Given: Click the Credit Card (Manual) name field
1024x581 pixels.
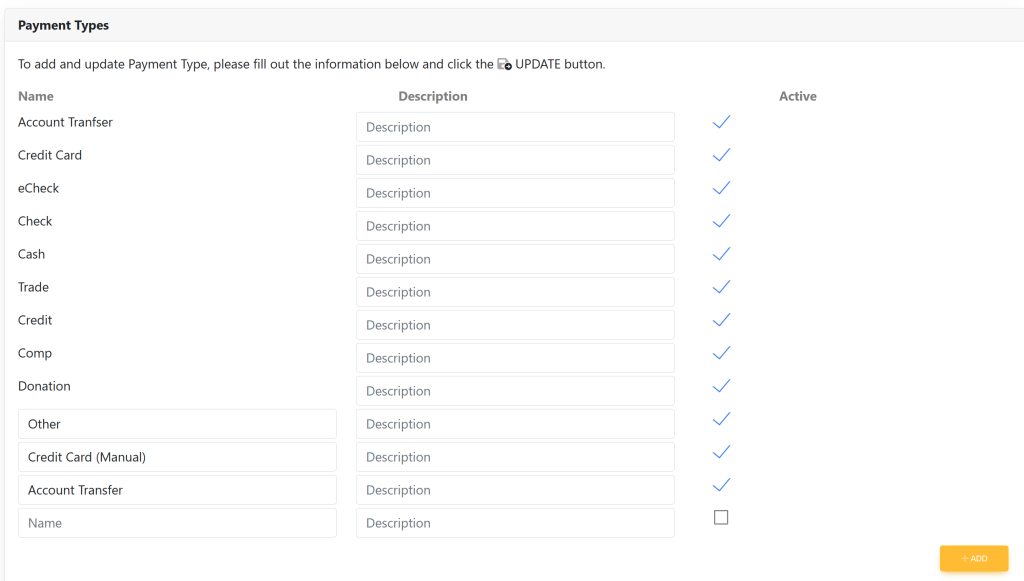Looking at the screenshot, I should coord(177,457).
